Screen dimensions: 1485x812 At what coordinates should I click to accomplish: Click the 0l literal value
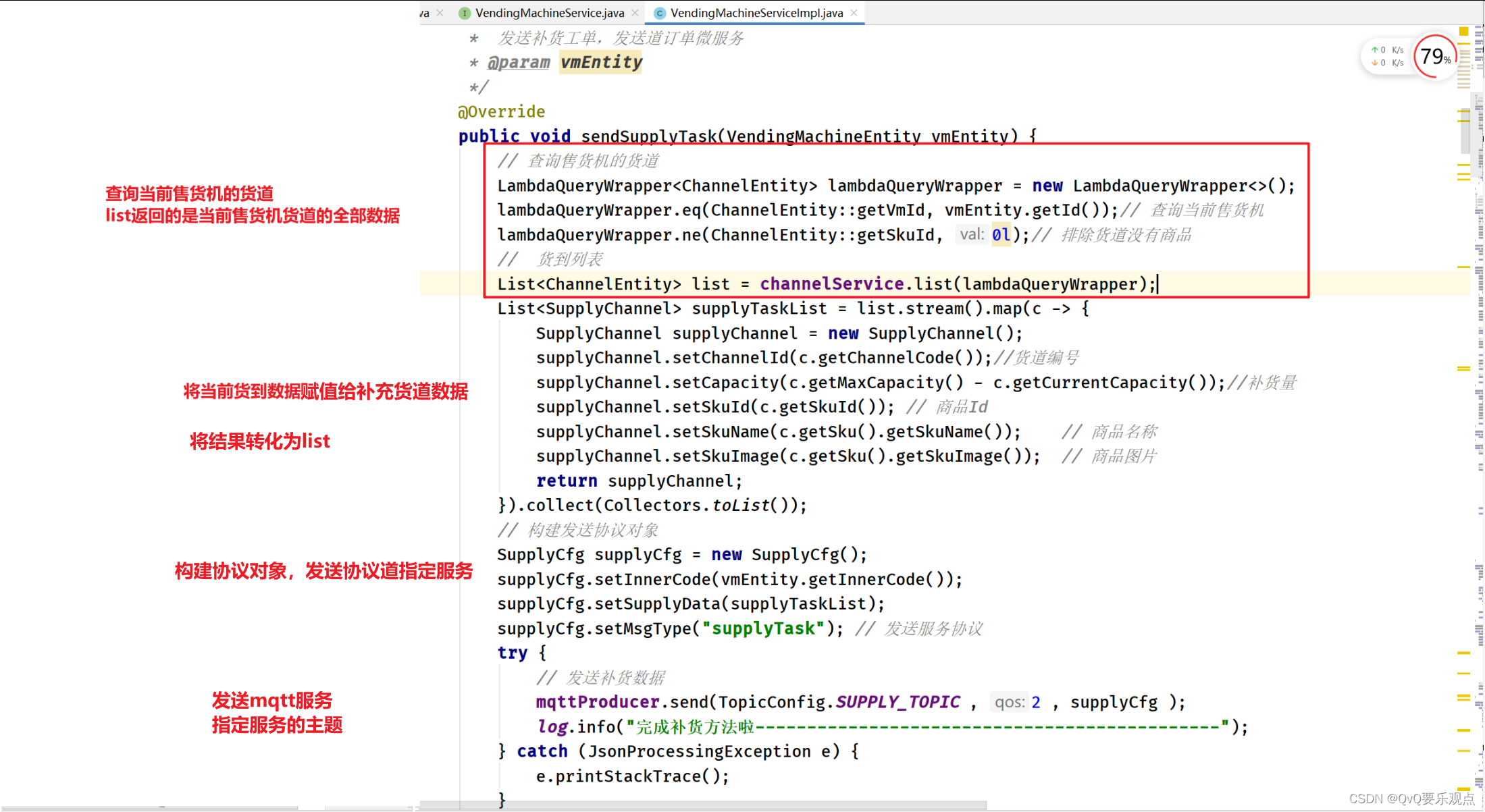[1001, 235]
